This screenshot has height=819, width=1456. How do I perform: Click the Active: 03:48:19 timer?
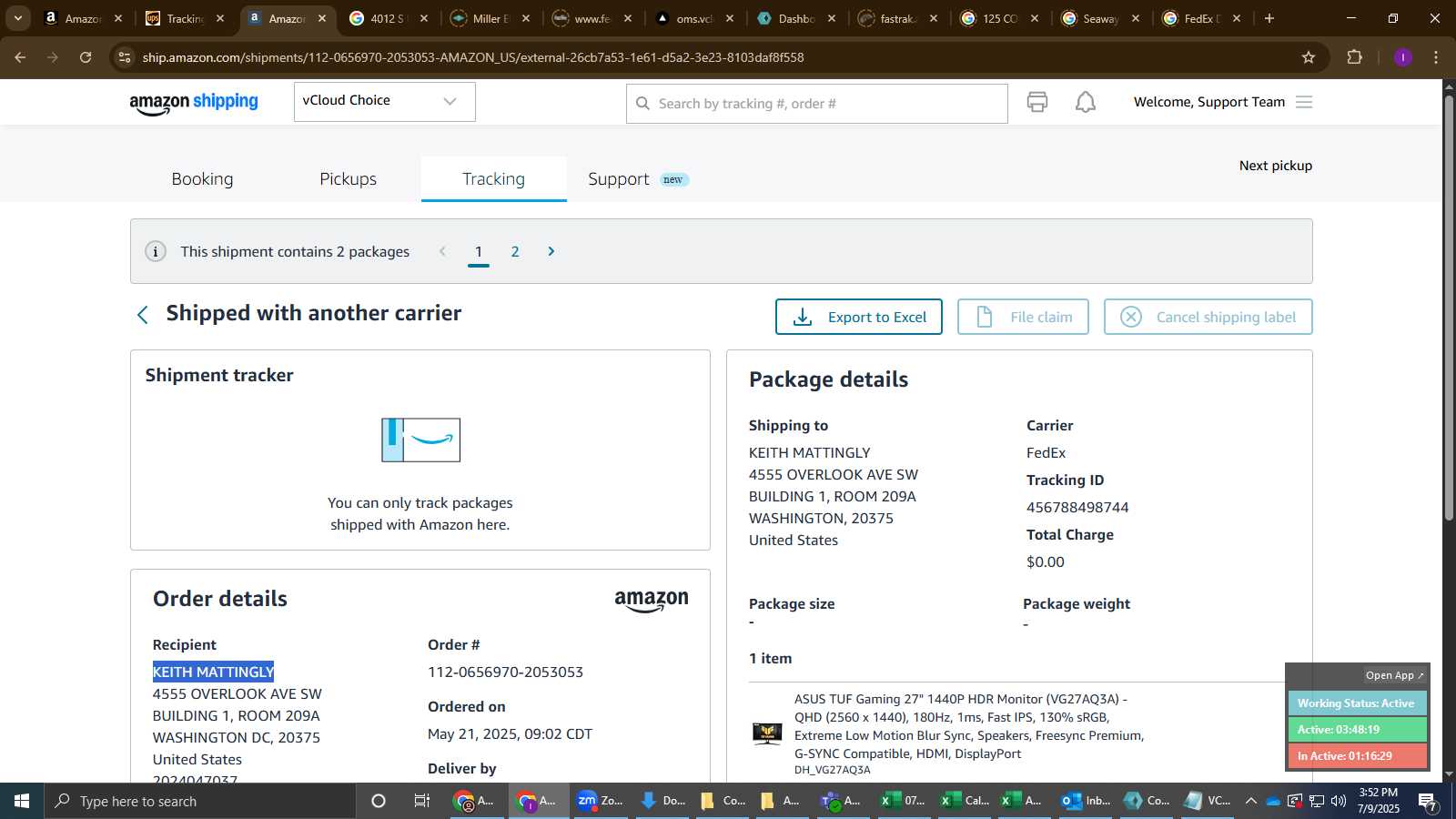pos(1356,730)
